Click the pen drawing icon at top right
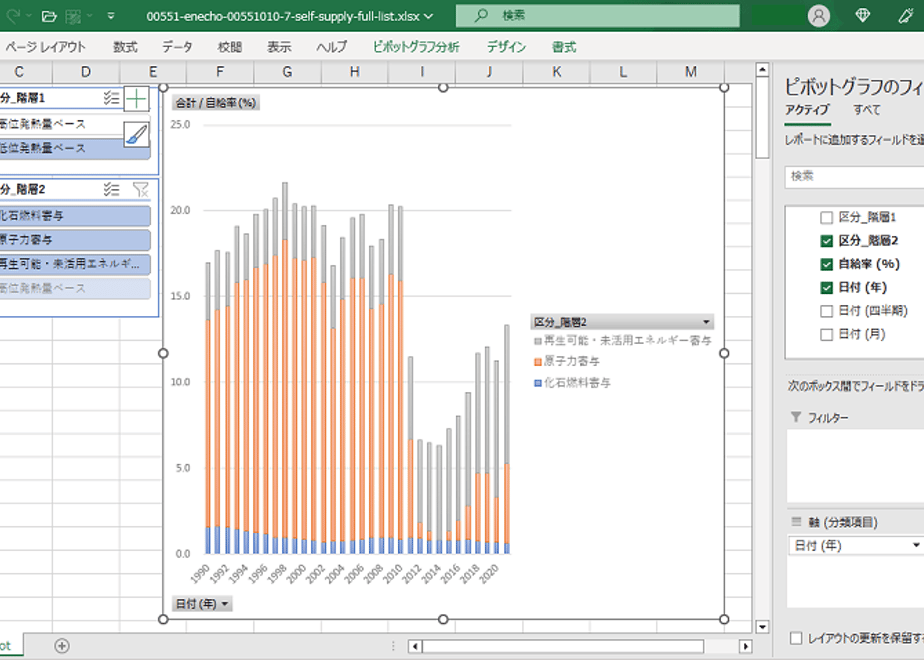Viewport: 924px width, 660px height. (x=906, y=16)
